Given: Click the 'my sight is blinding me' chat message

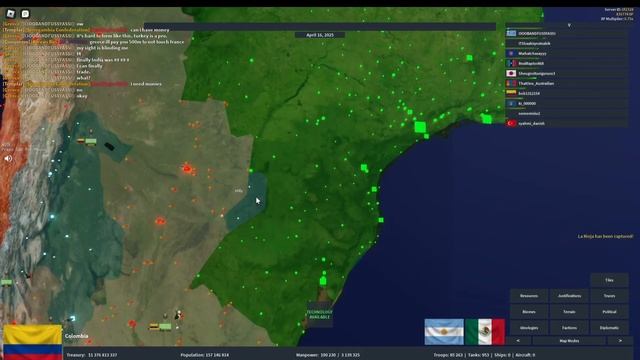Looking at the screenshot, I should (102, 48).
